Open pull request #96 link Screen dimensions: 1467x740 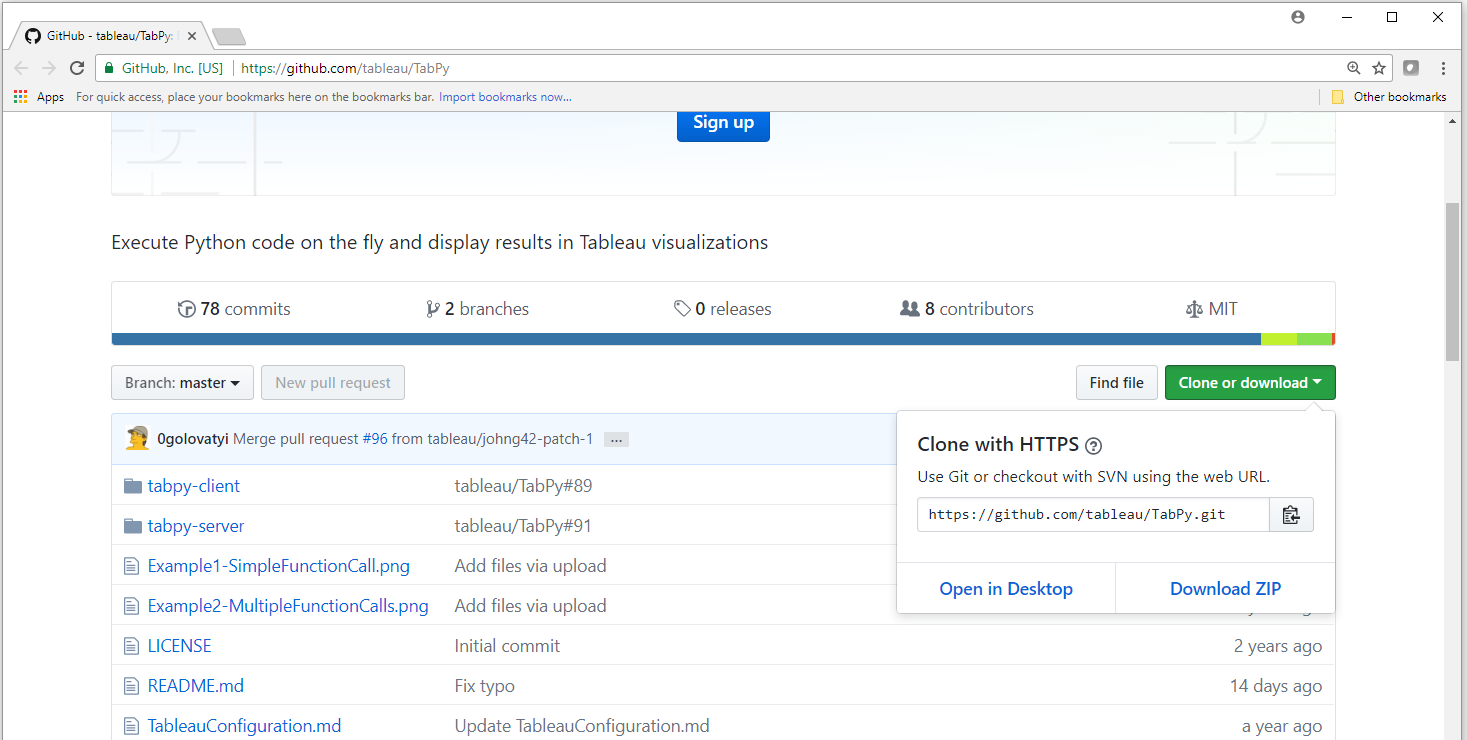(375, 439)
